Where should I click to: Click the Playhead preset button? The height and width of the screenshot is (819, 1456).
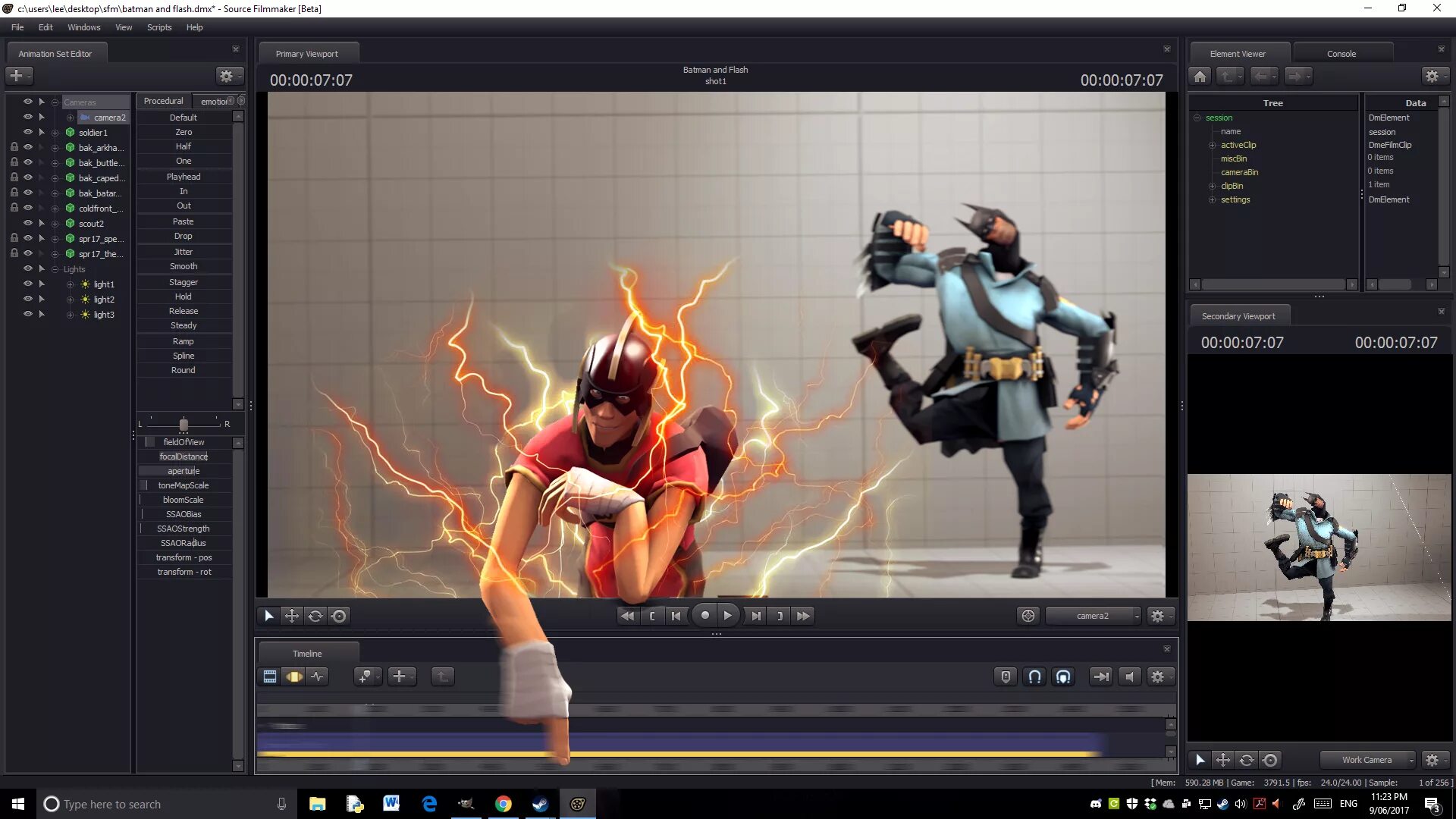pos(184,177)
